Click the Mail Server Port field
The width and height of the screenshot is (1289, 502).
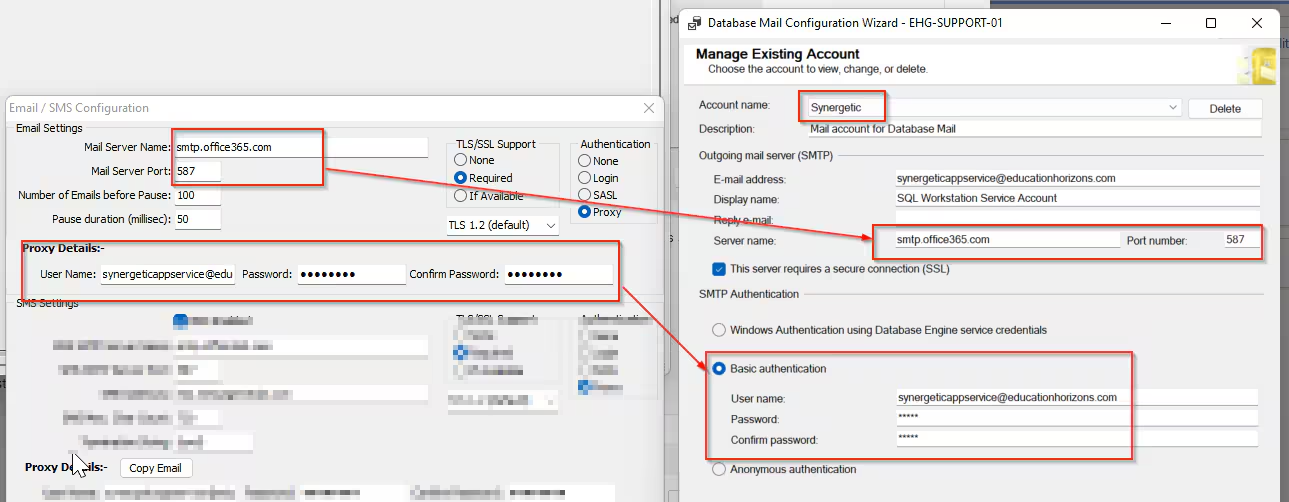click(x=197, y=171)
